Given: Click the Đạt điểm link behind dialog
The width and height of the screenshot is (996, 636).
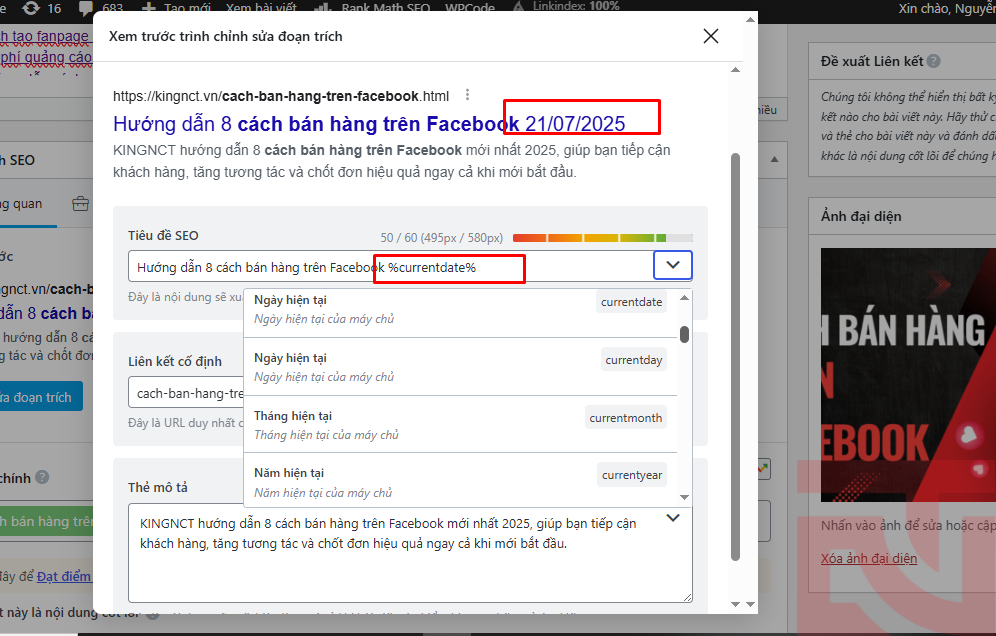Looking at the screenshot, I should click(64, 576).
